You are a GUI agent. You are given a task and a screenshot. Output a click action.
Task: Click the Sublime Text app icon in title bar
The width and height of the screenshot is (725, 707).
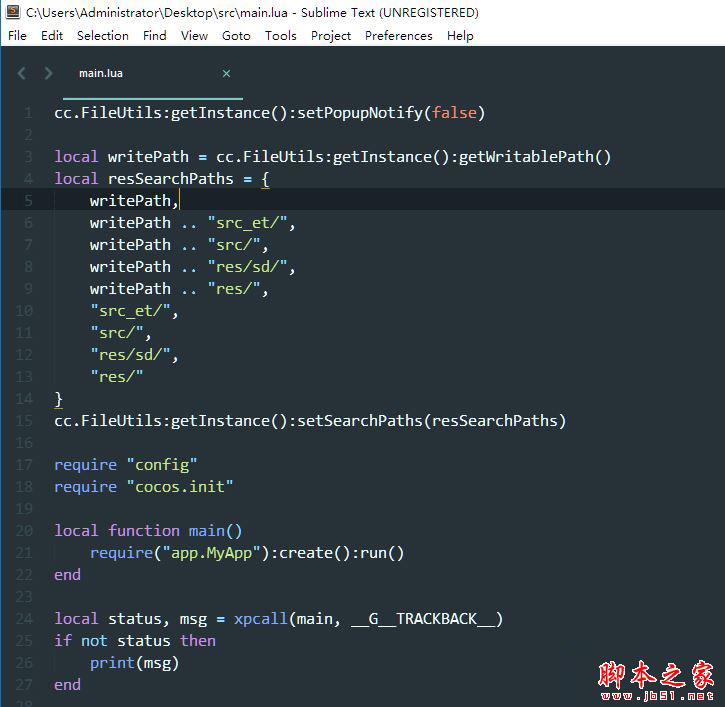(x=12, y=12)
